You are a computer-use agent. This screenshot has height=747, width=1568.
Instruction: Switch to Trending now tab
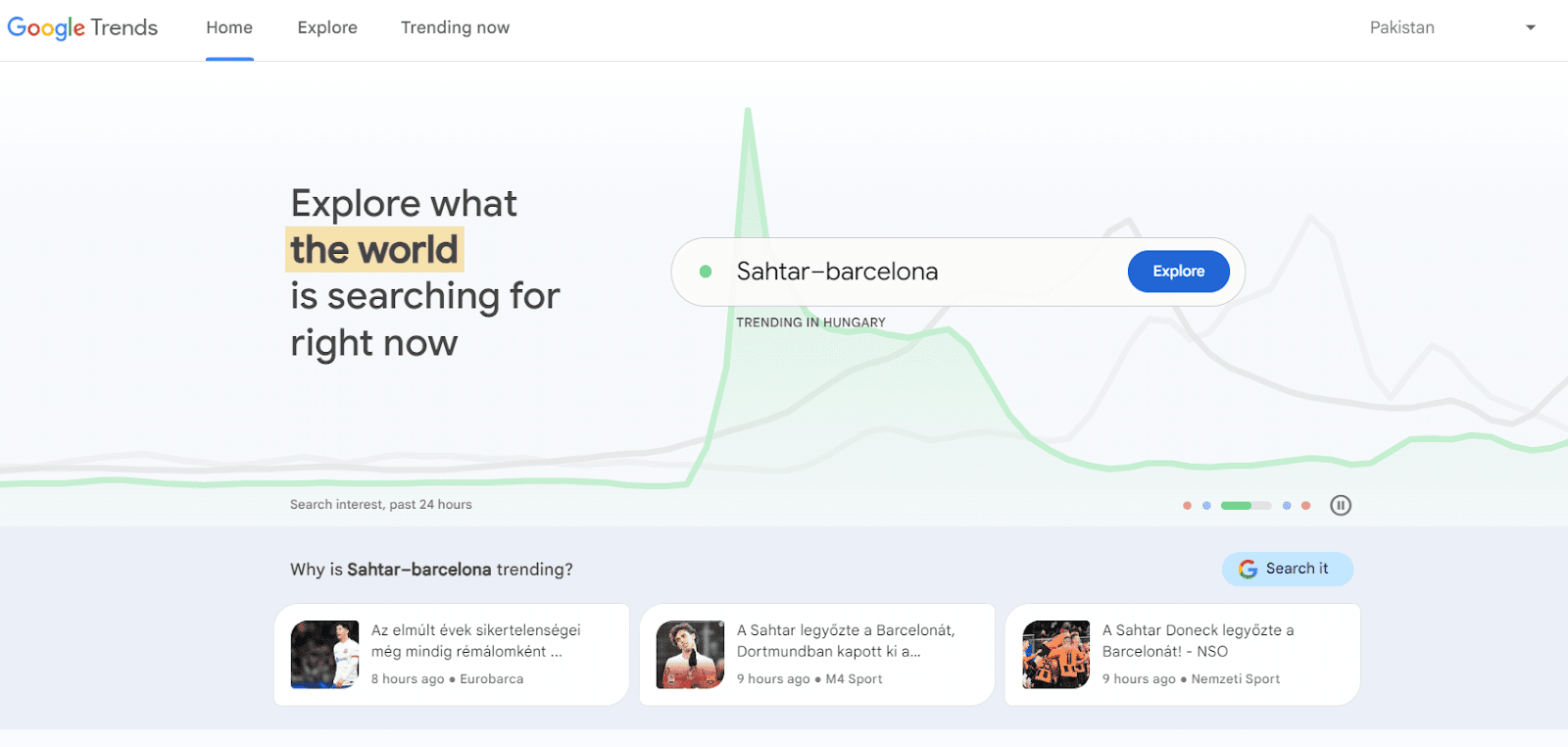coord(455,27)
